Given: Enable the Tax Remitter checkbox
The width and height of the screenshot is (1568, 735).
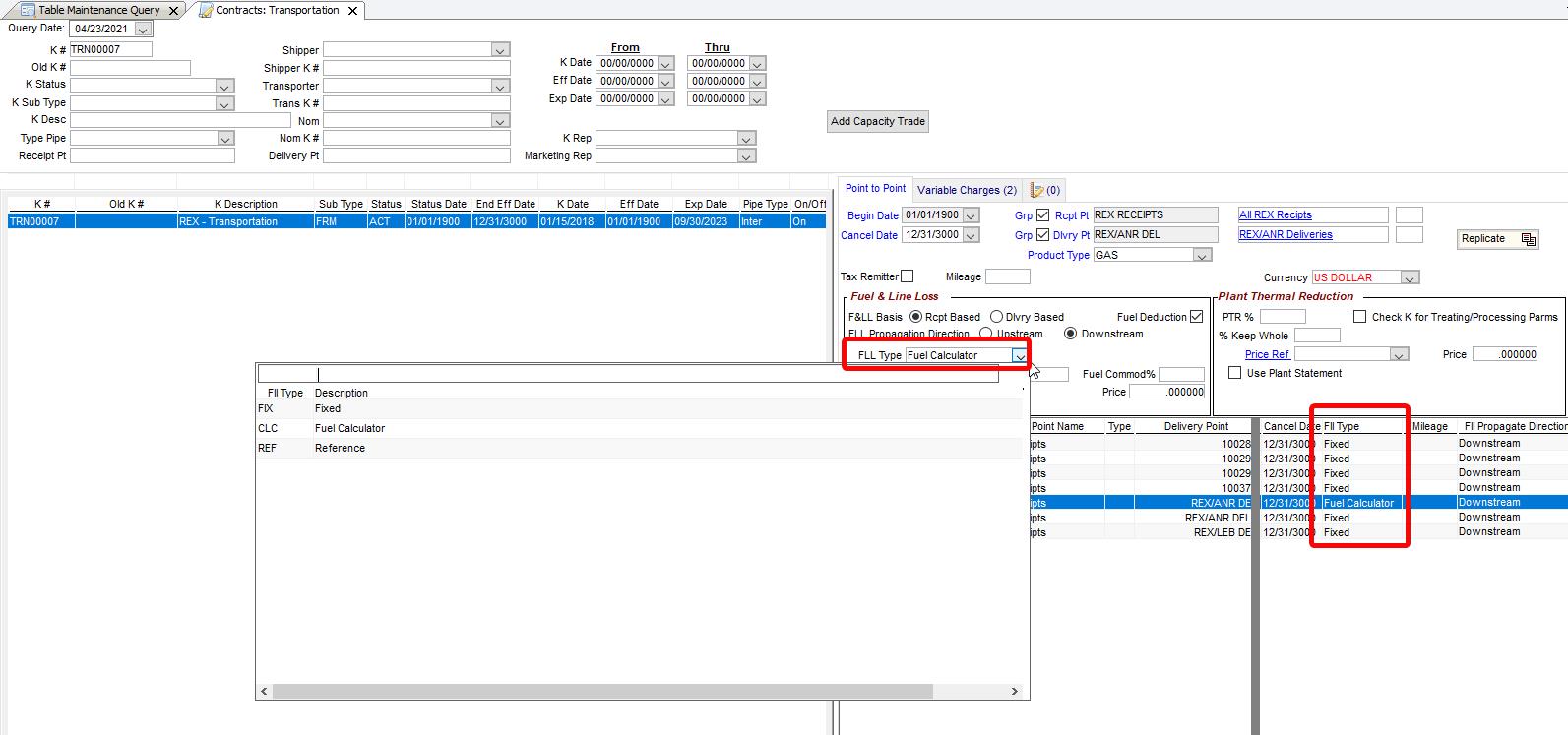Looking at the screenshot, I should 907,276.
